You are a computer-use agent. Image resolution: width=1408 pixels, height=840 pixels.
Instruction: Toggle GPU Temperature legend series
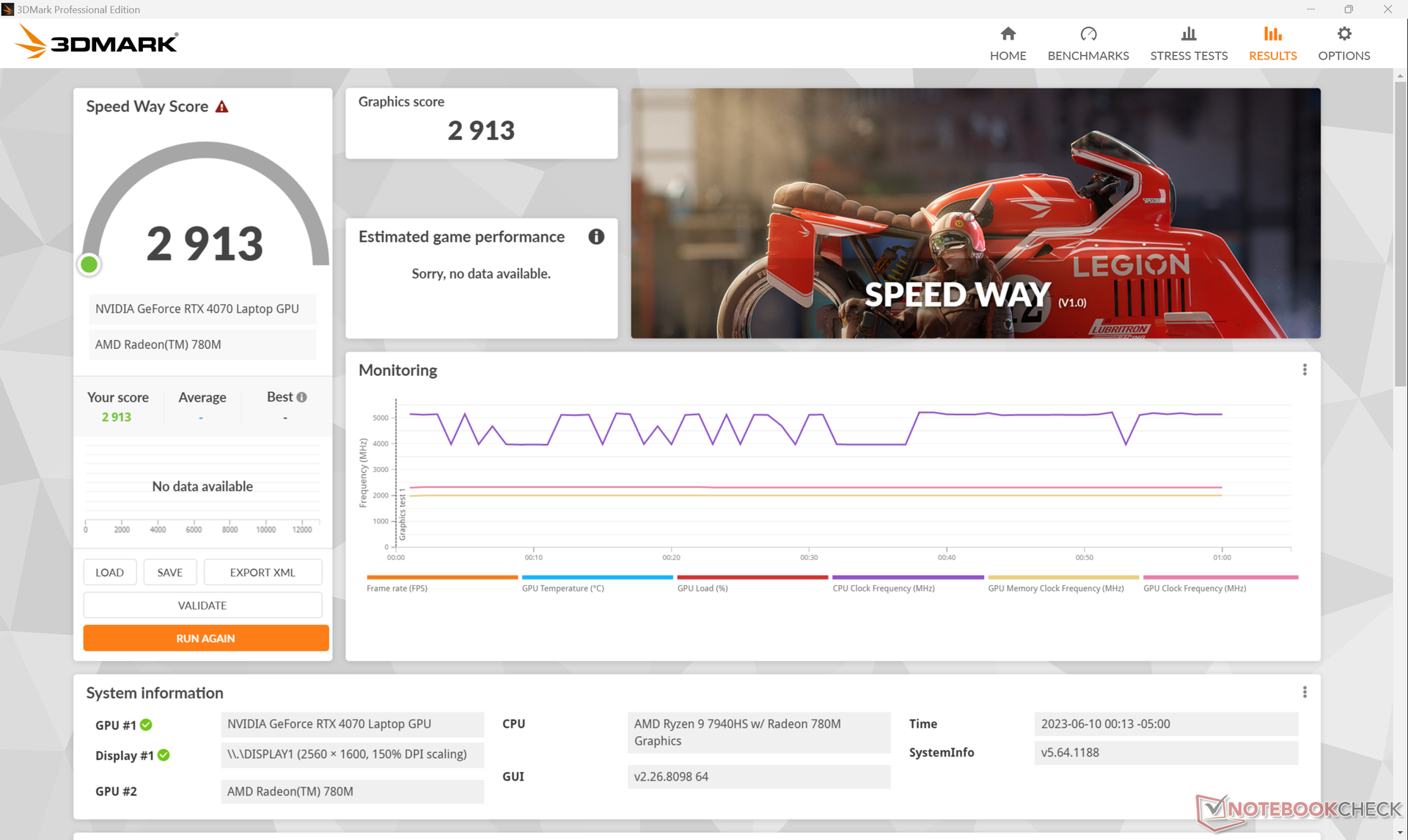[562, 588]
